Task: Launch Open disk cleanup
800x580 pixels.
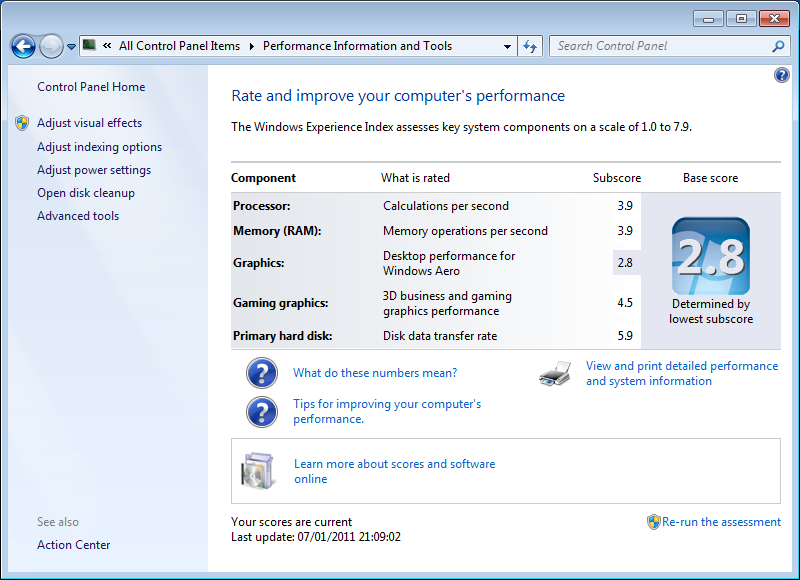Action: pyautogui.click(x=86, y=193)
